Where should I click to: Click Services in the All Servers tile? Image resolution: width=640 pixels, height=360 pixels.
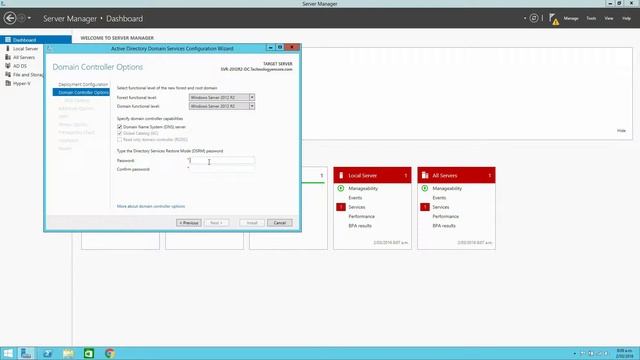coord(441,207)
